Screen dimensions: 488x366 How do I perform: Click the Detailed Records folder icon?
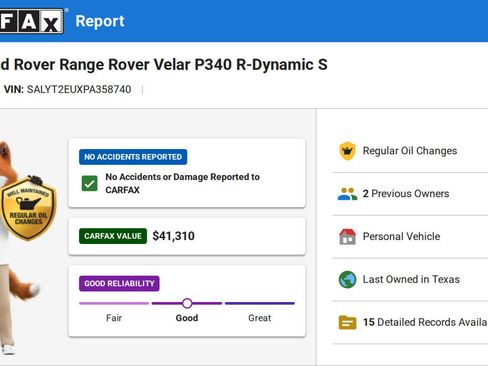click(347, 322)
